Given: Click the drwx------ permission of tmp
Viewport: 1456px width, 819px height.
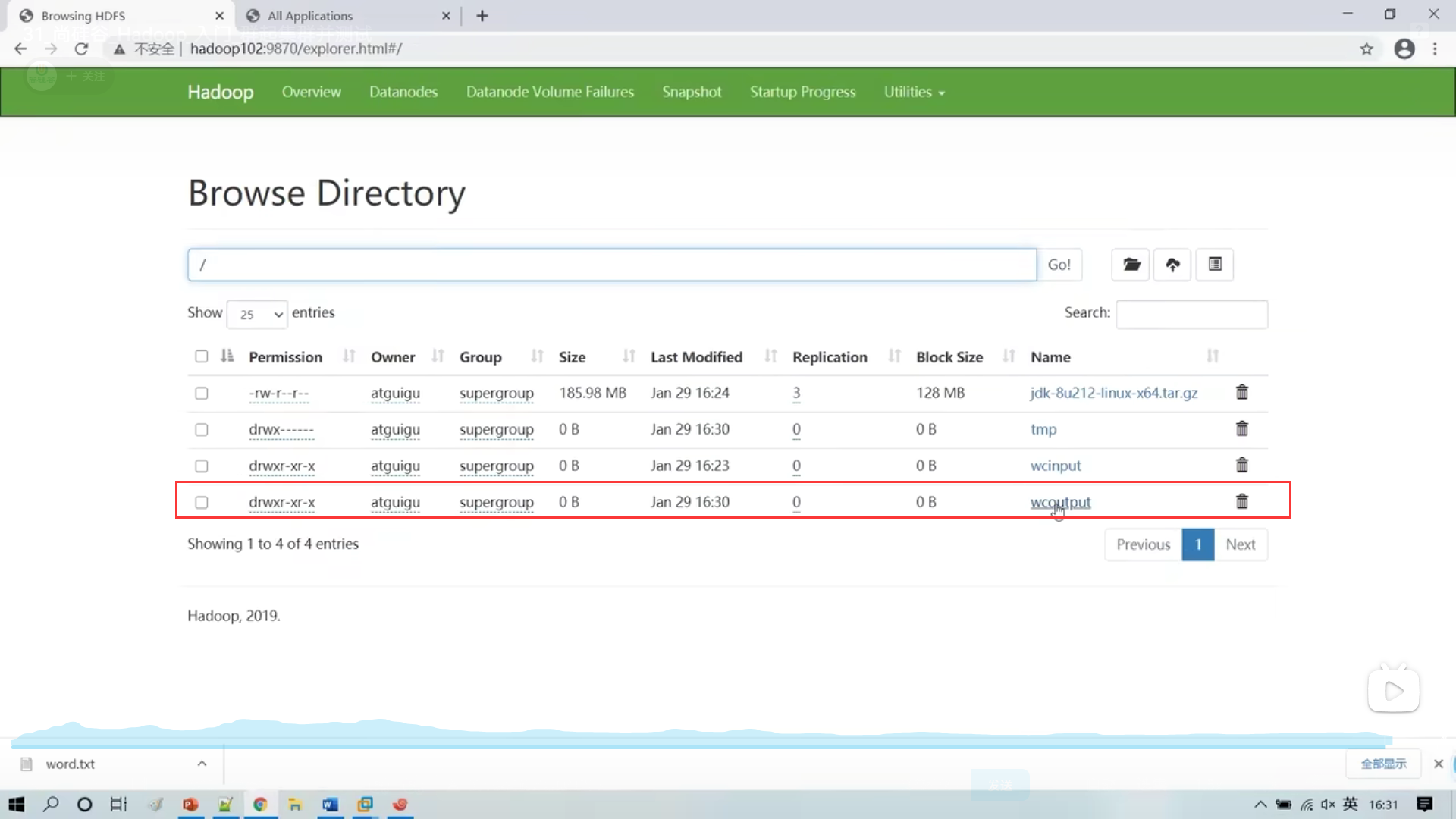Looking at the screenshot, I should click(x=281, y=429).
